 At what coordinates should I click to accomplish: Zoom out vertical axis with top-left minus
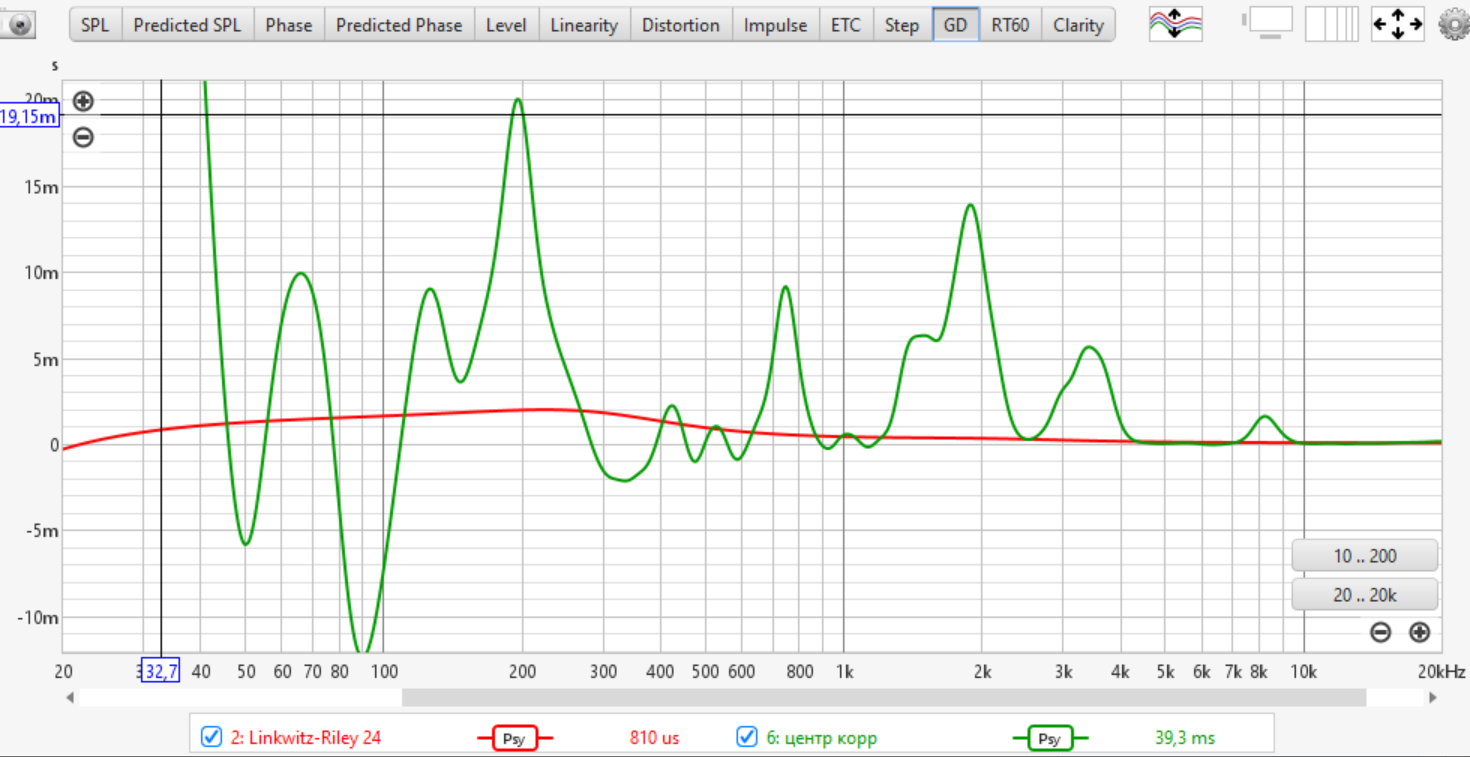pyautogui.click(x=83, y=138)
